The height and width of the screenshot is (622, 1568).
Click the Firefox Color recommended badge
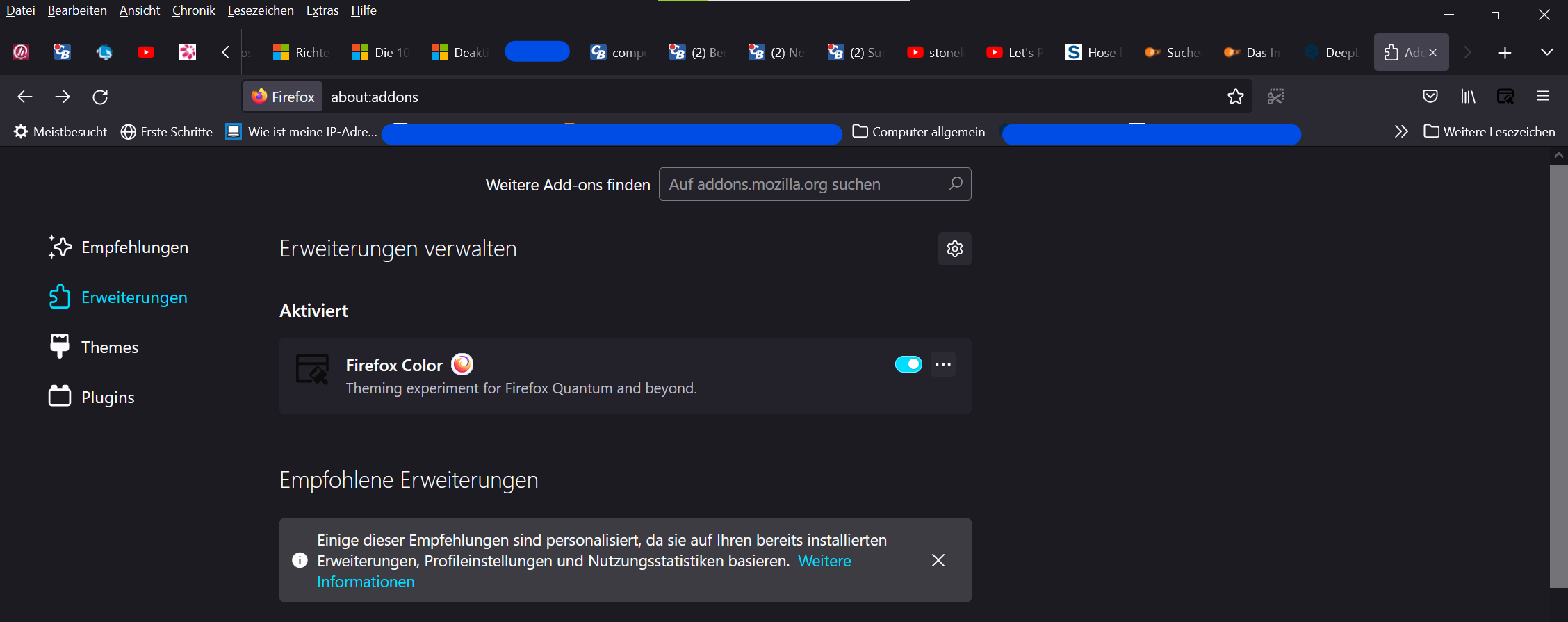coord(462,364)
